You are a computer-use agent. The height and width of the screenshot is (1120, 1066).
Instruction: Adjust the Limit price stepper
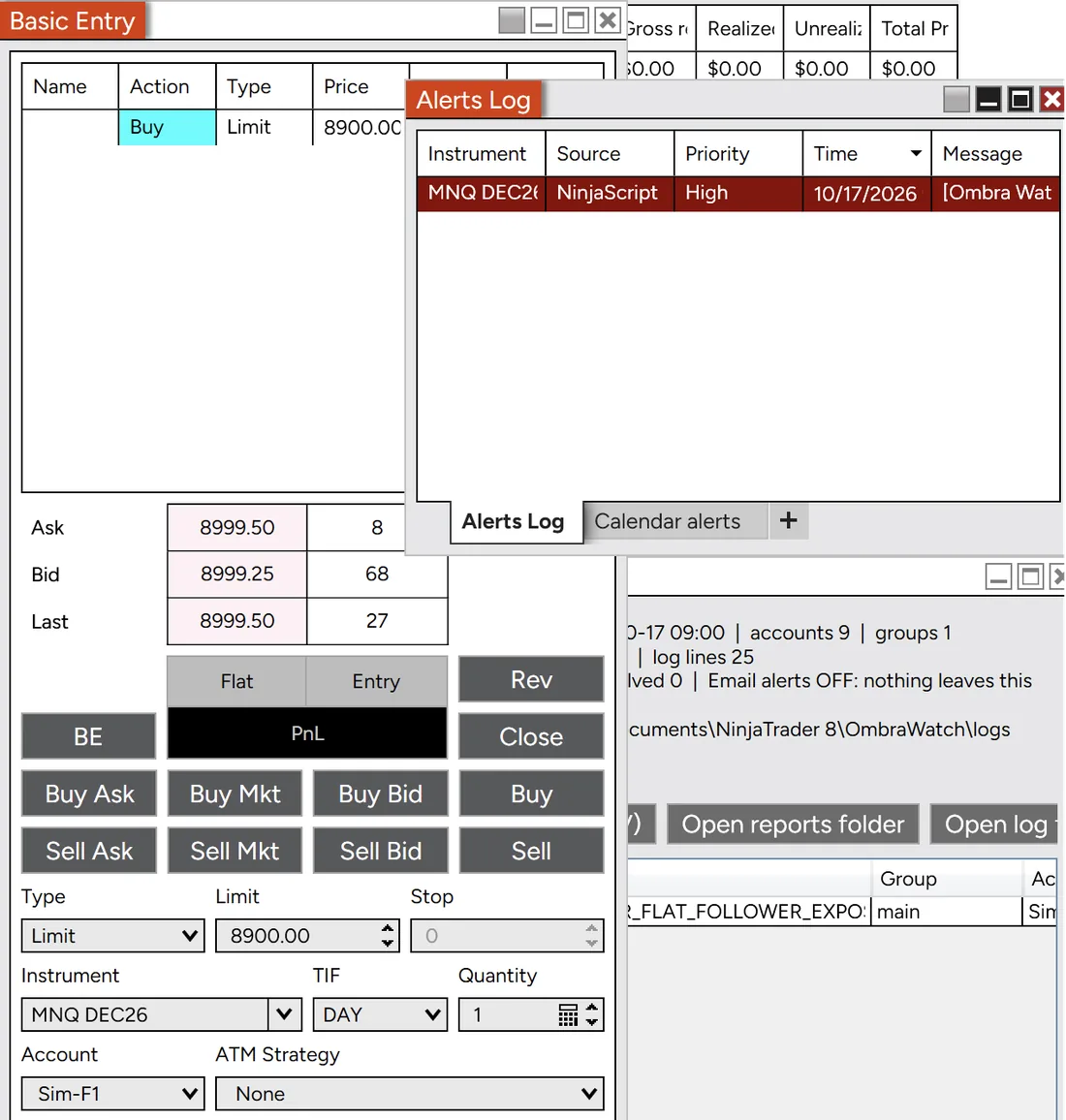(388, 936)
